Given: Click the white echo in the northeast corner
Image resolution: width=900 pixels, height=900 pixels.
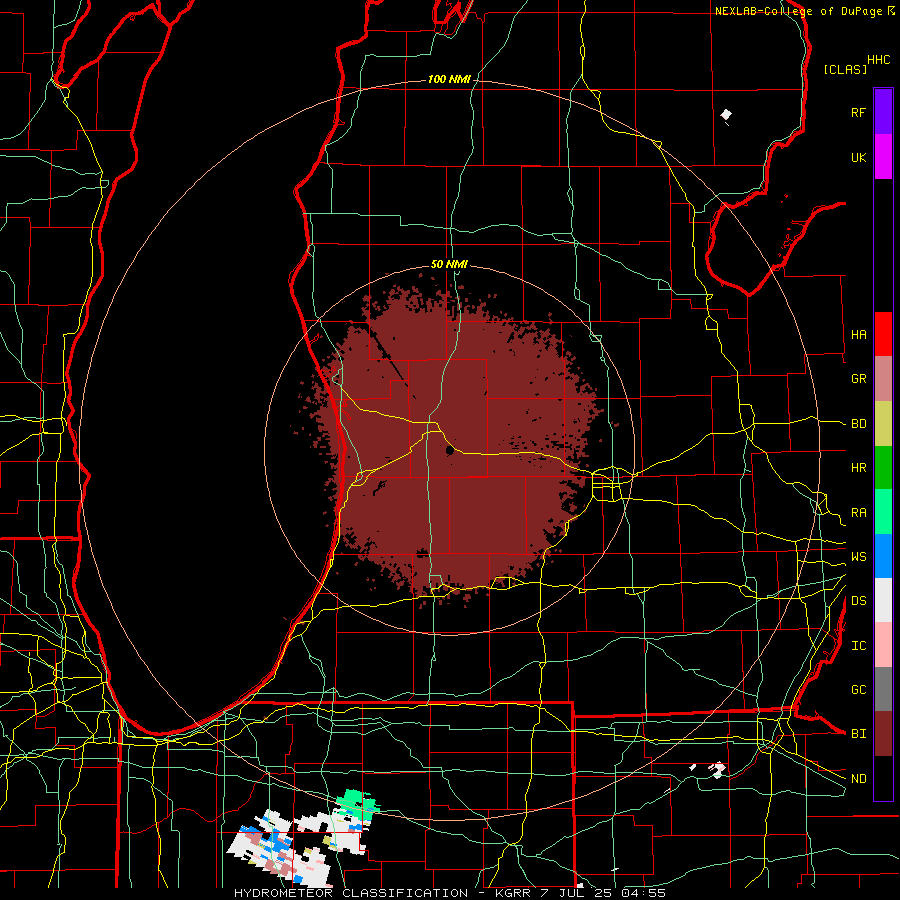Looking at the screenshot, I should click(726, 115).
